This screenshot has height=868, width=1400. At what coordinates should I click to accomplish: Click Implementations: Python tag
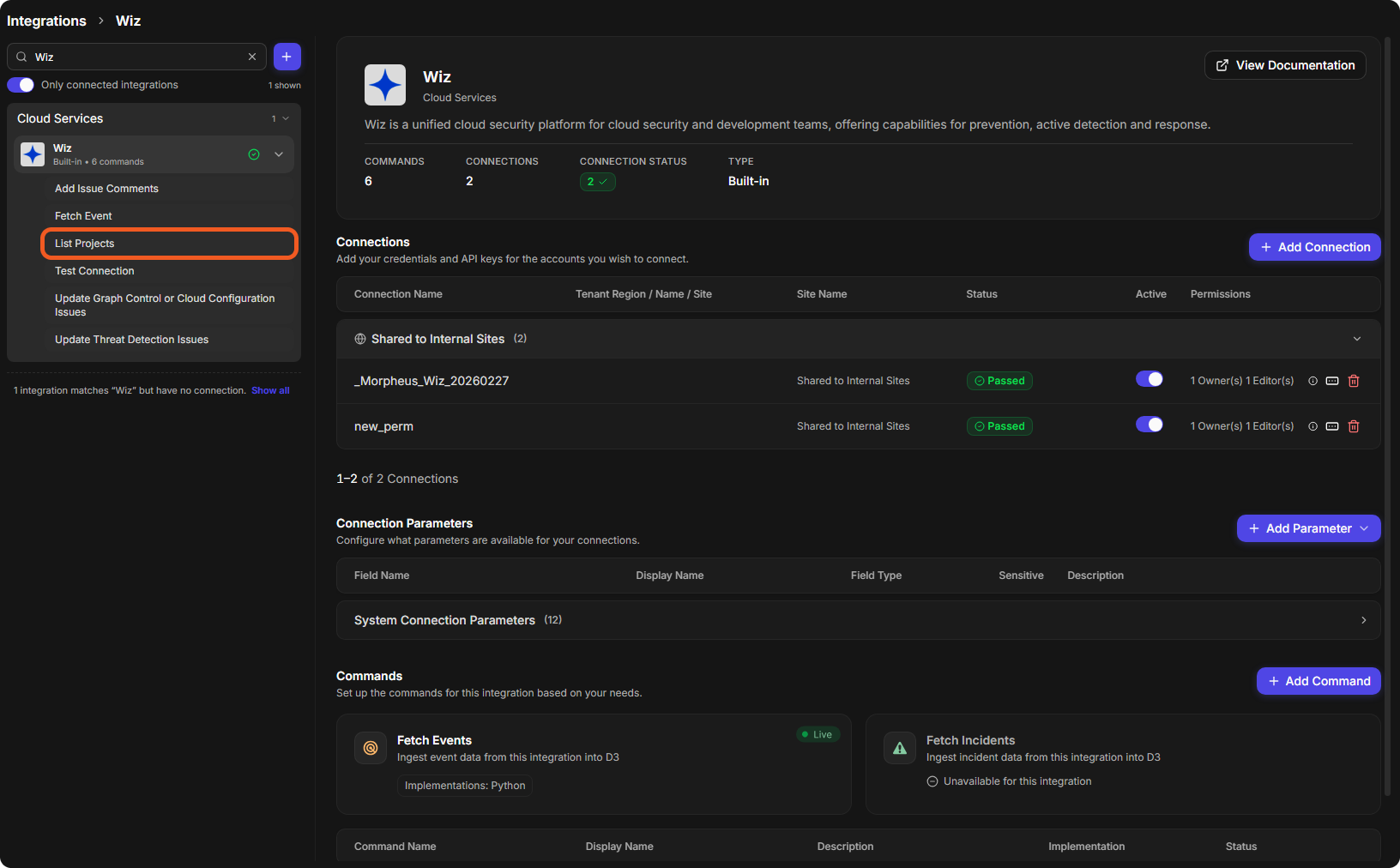[x=465, y=786]
